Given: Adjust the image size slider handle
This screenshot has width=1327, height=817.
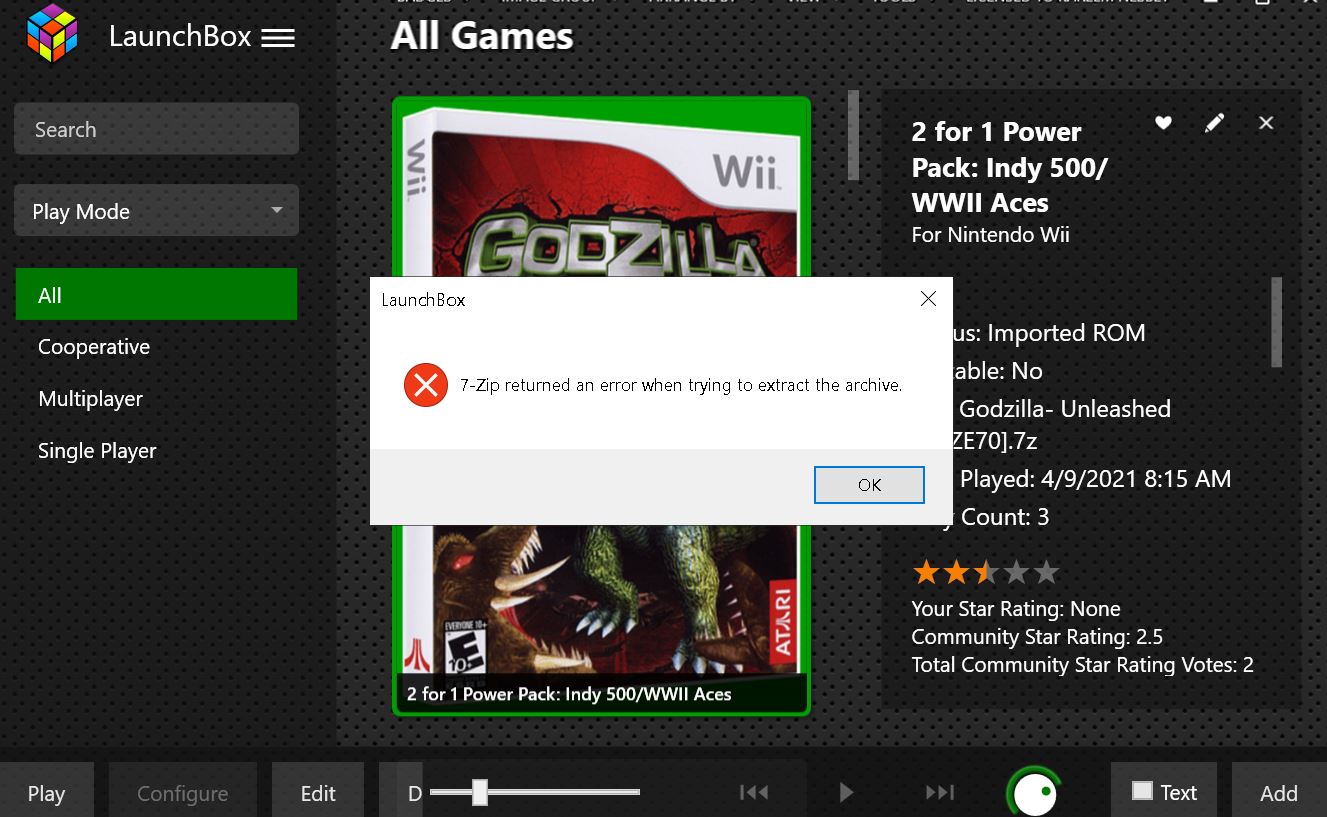Looking at the screenshot, I should 480,793.
